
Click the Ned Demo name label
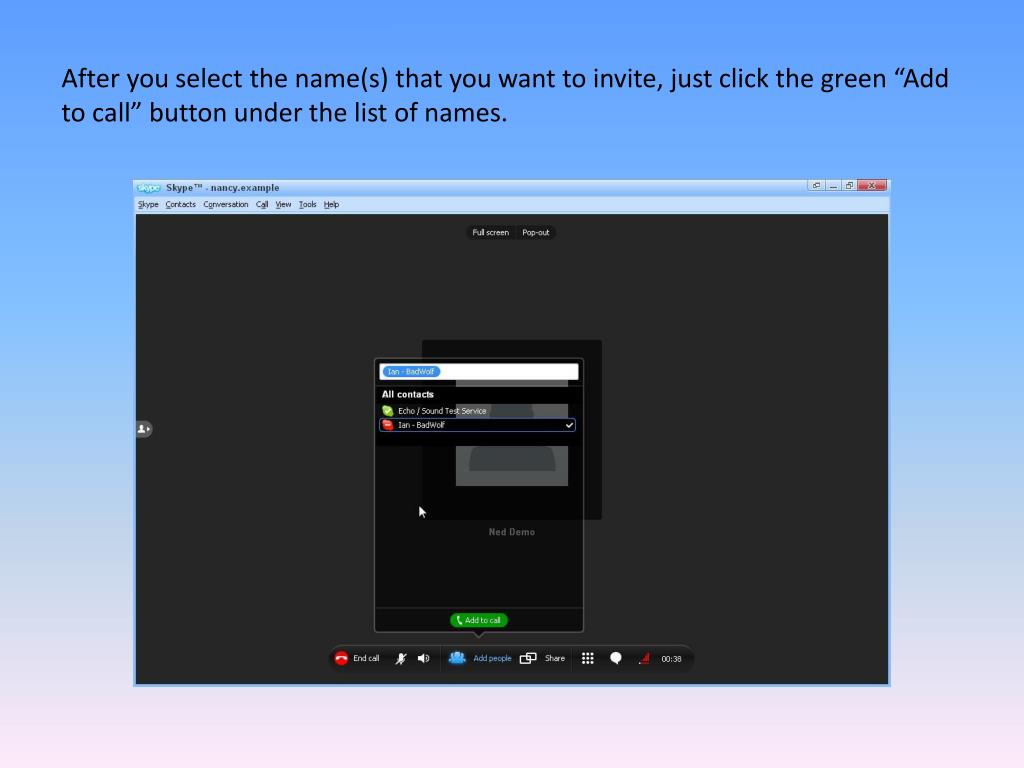[512, 532]
